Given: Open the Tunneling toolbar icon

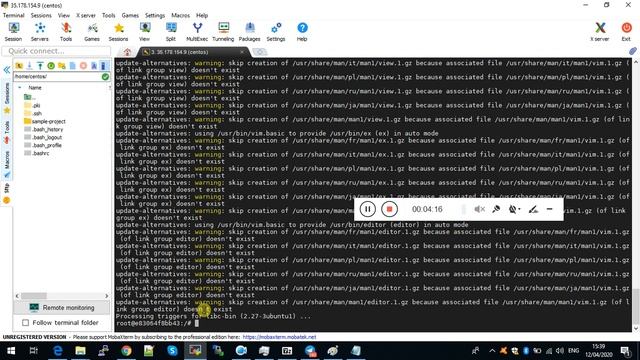Looking at the screenshot, I should pyautogui.click(x=223, y=32).
